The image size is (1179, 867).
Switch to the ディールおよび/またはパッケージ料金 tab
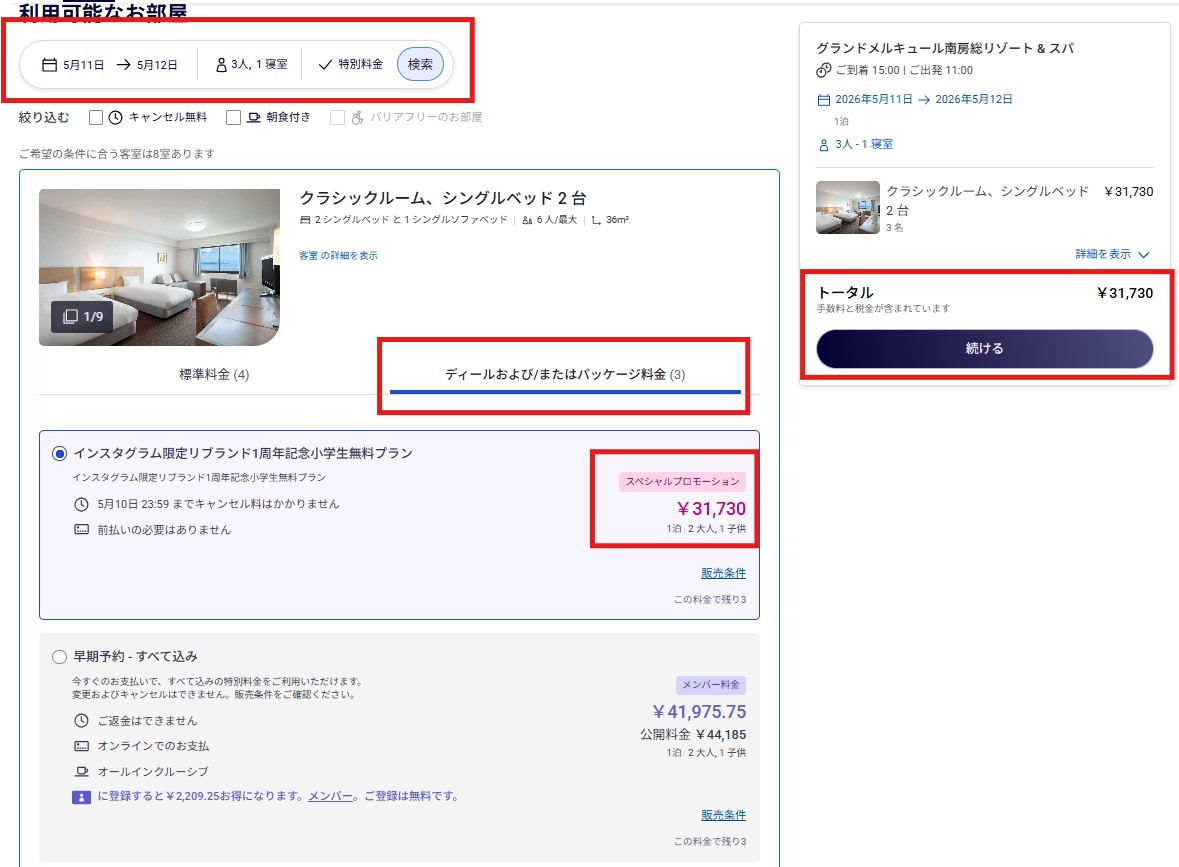(x=565, y=375)
